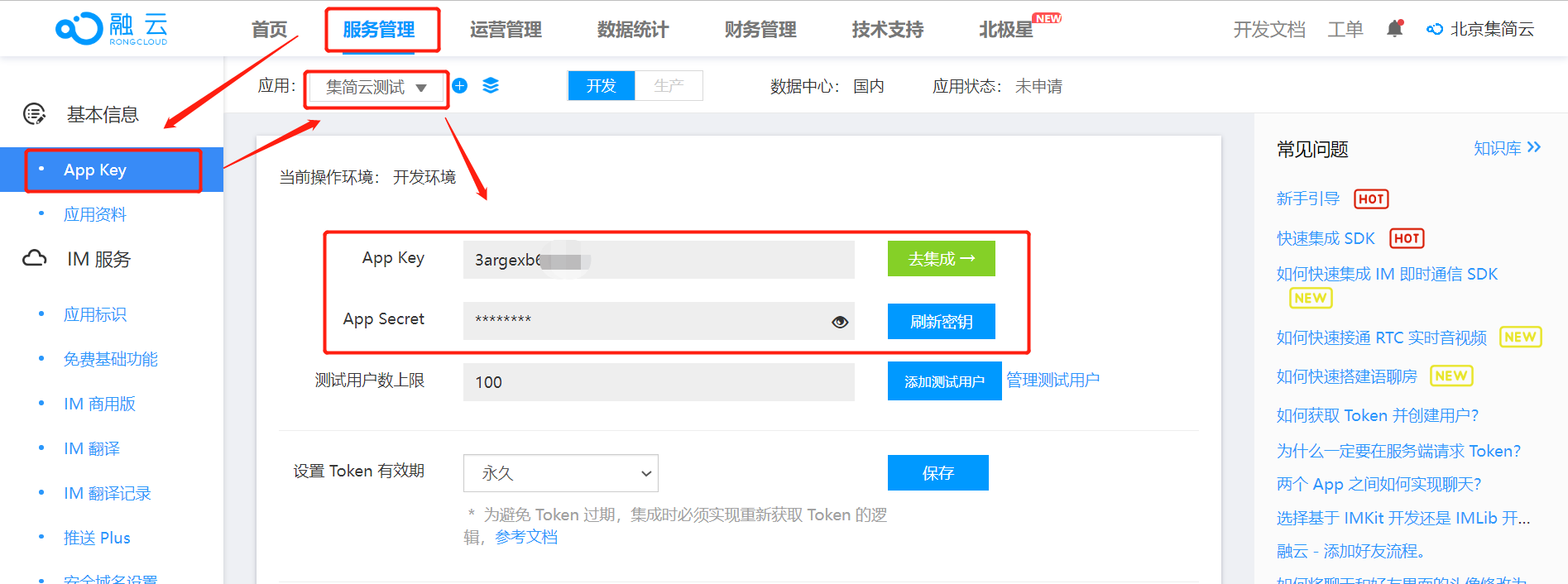
Task: Open 参考文档 link
Action: click(526, 537)
